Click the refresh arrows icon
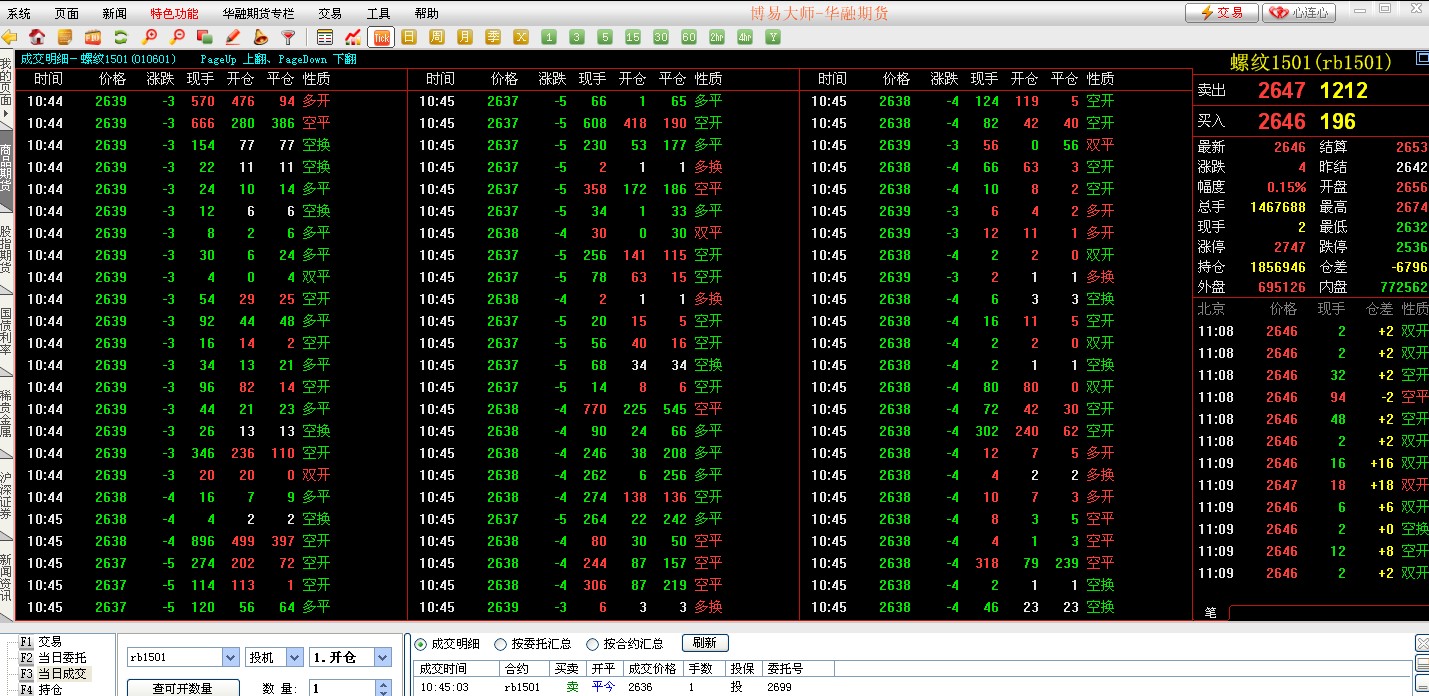Screen dimensions: 1429x696 (x=120, y=35)
